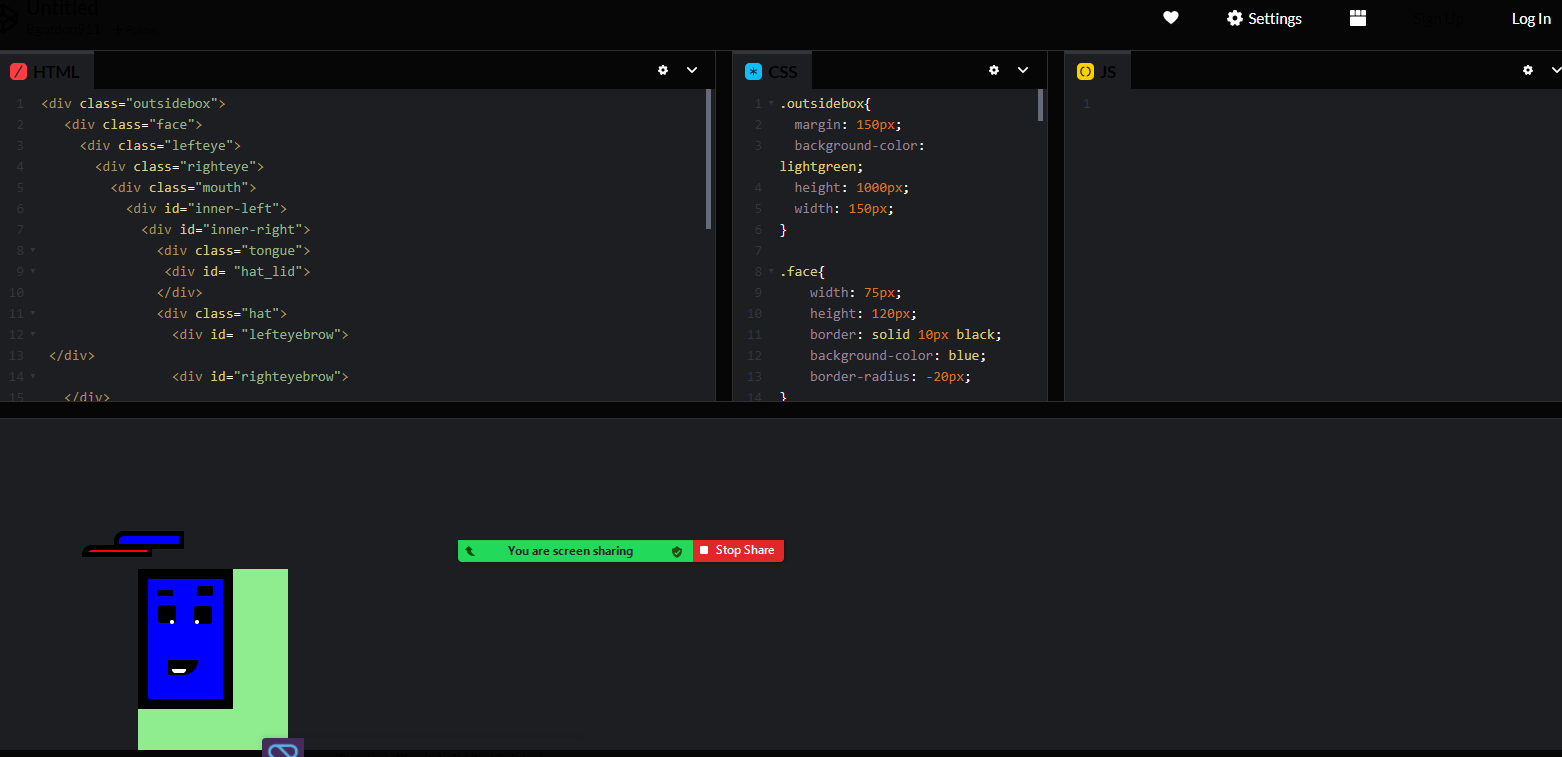This screenshot has height=757, width=1562.
Task: Select the HTML editor tab
Action: pos(46,71)
